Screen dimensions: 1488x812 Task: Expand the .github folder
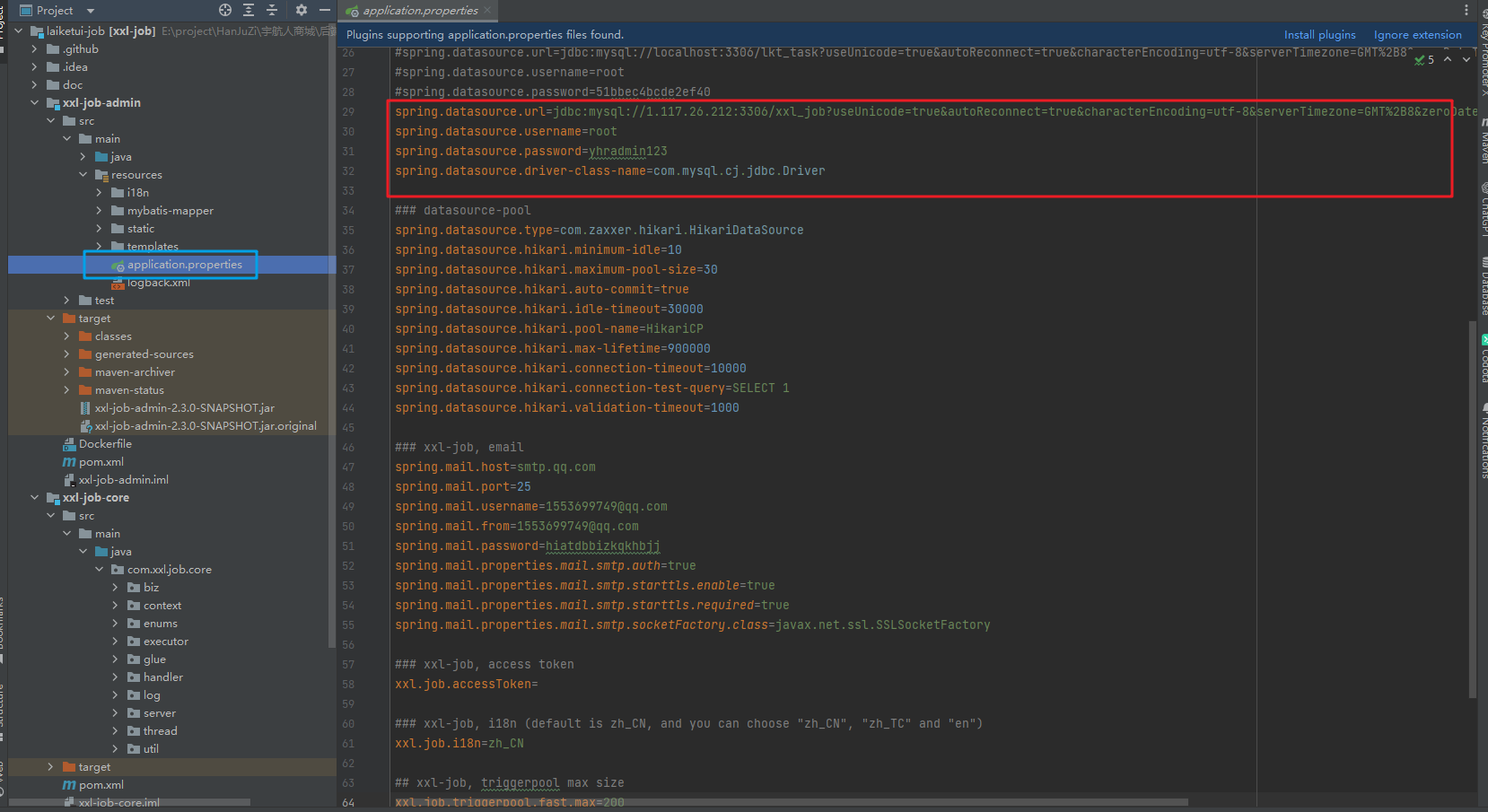(34, 49)
